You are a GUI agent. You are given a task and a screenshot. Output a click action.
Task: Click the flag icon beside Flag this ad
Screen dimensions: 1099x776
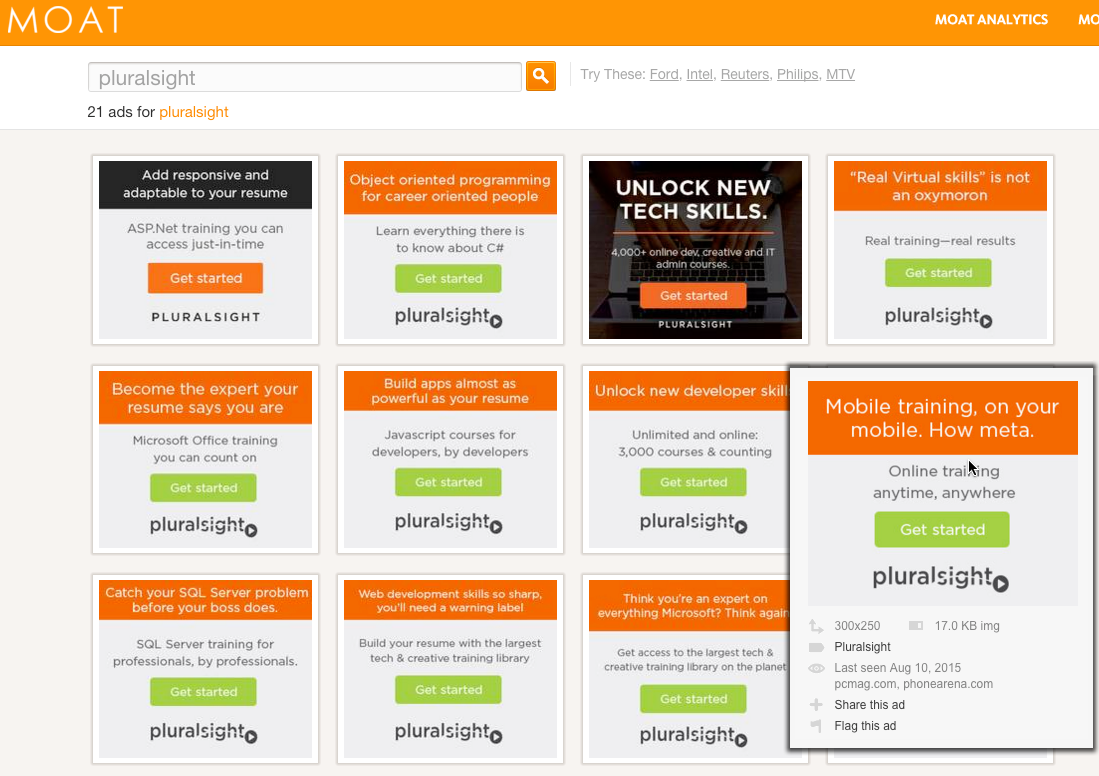click(x=817, y=726)
